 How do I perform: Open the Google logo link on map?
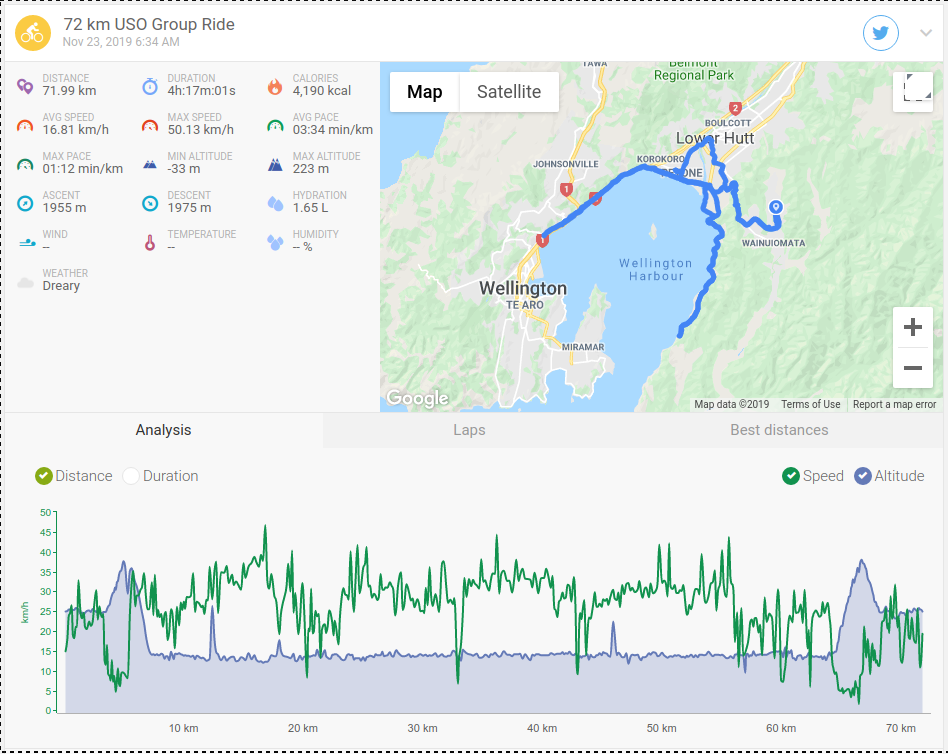click(x=417, y=398)
